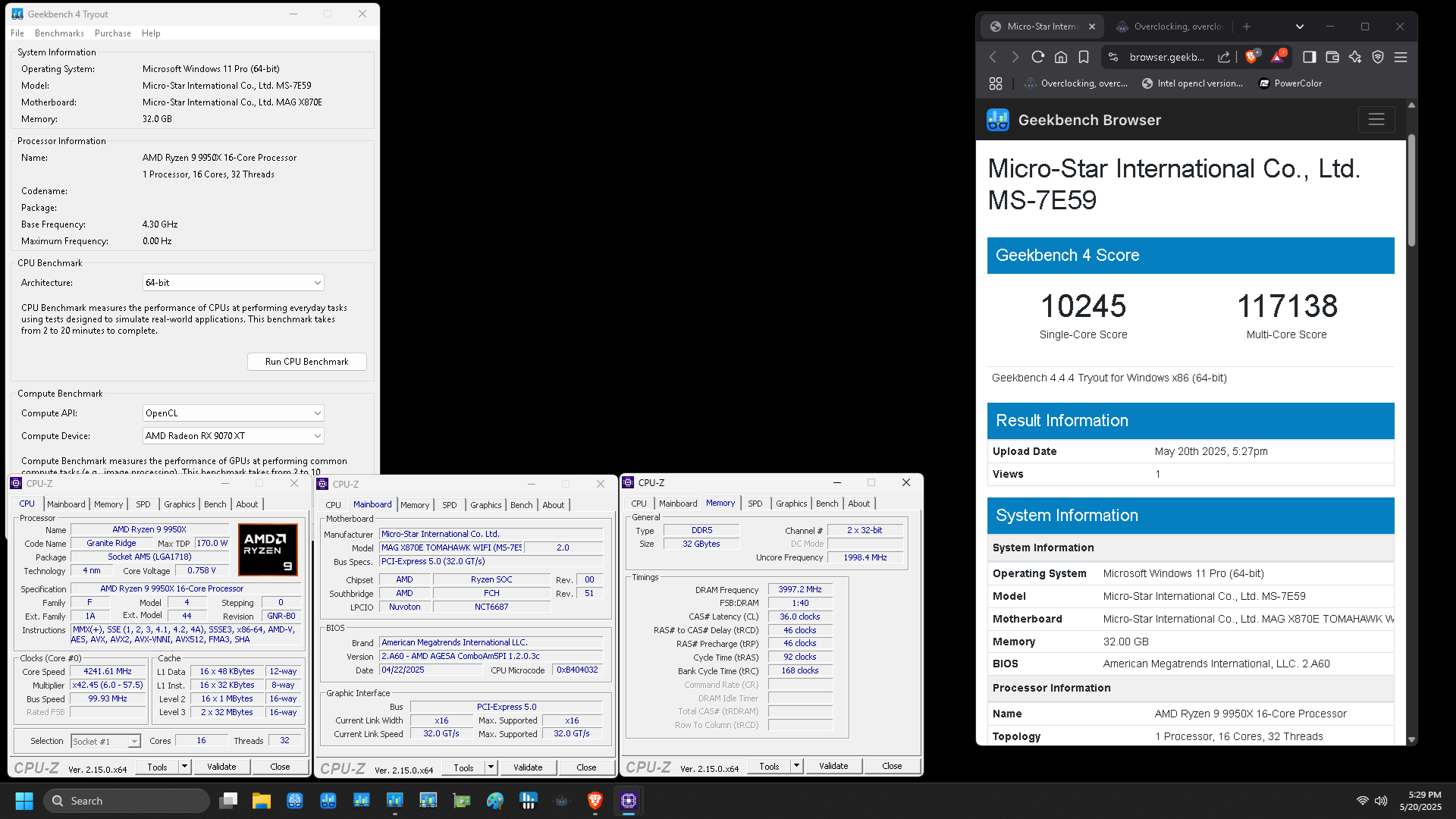Click the share page icon in address bar
Screen dimensions: 1456x819
click(x=1224, y=57)
